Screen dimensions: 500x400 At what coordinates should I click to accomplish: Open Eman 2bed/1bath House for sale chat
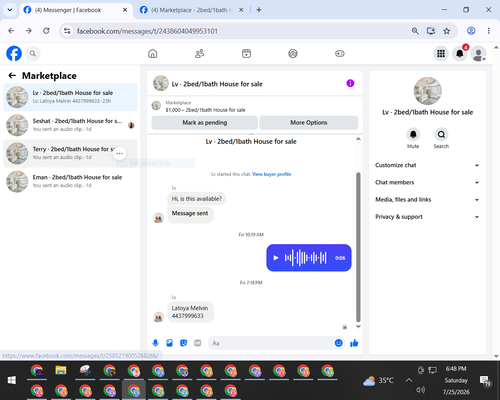(70, 181)
